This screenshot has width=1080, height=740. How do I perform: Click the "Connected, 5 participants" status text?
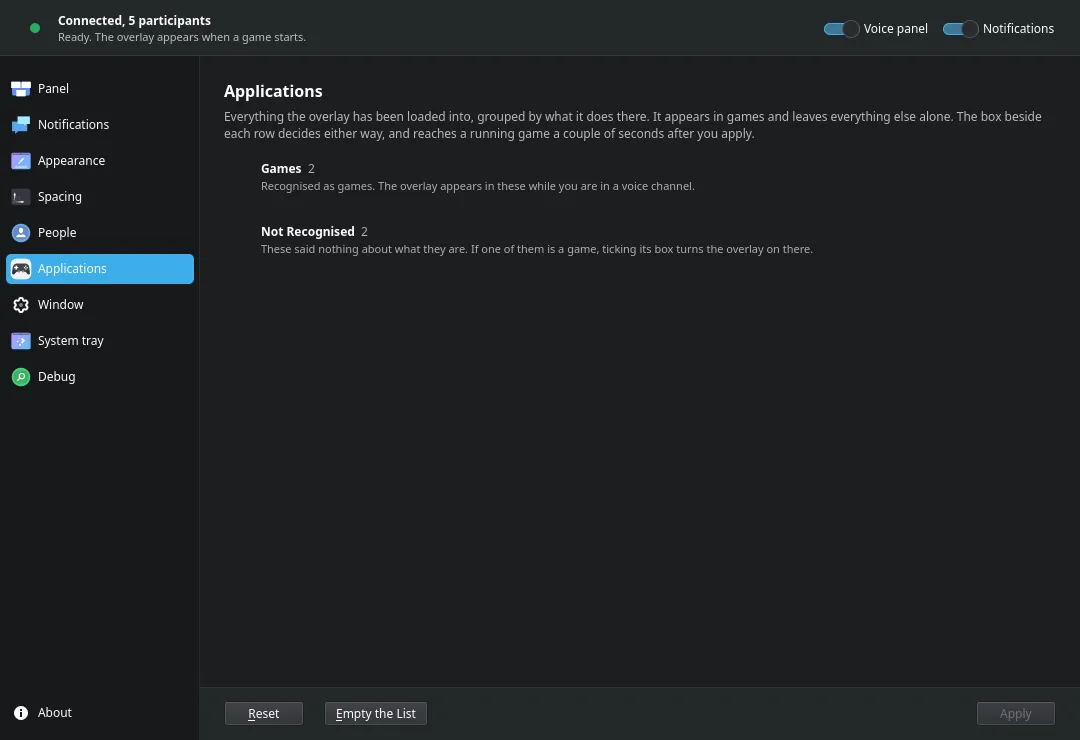[134, 21]
